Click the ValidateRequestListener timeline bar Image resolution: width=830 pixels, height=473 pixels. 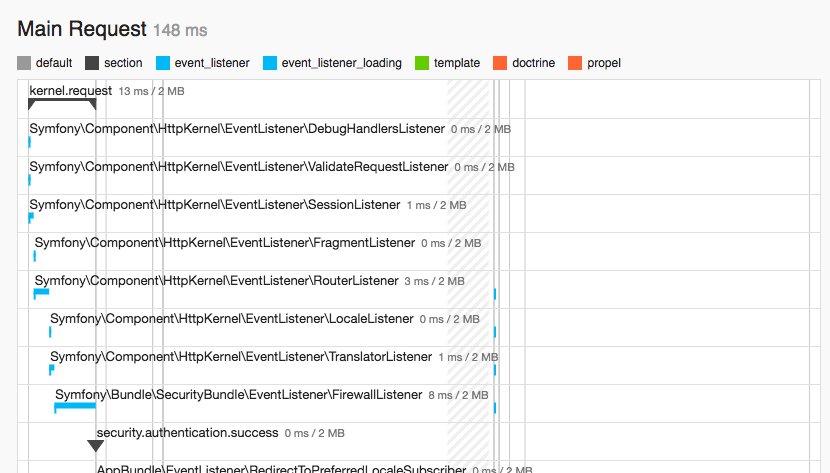pos(30,180)
